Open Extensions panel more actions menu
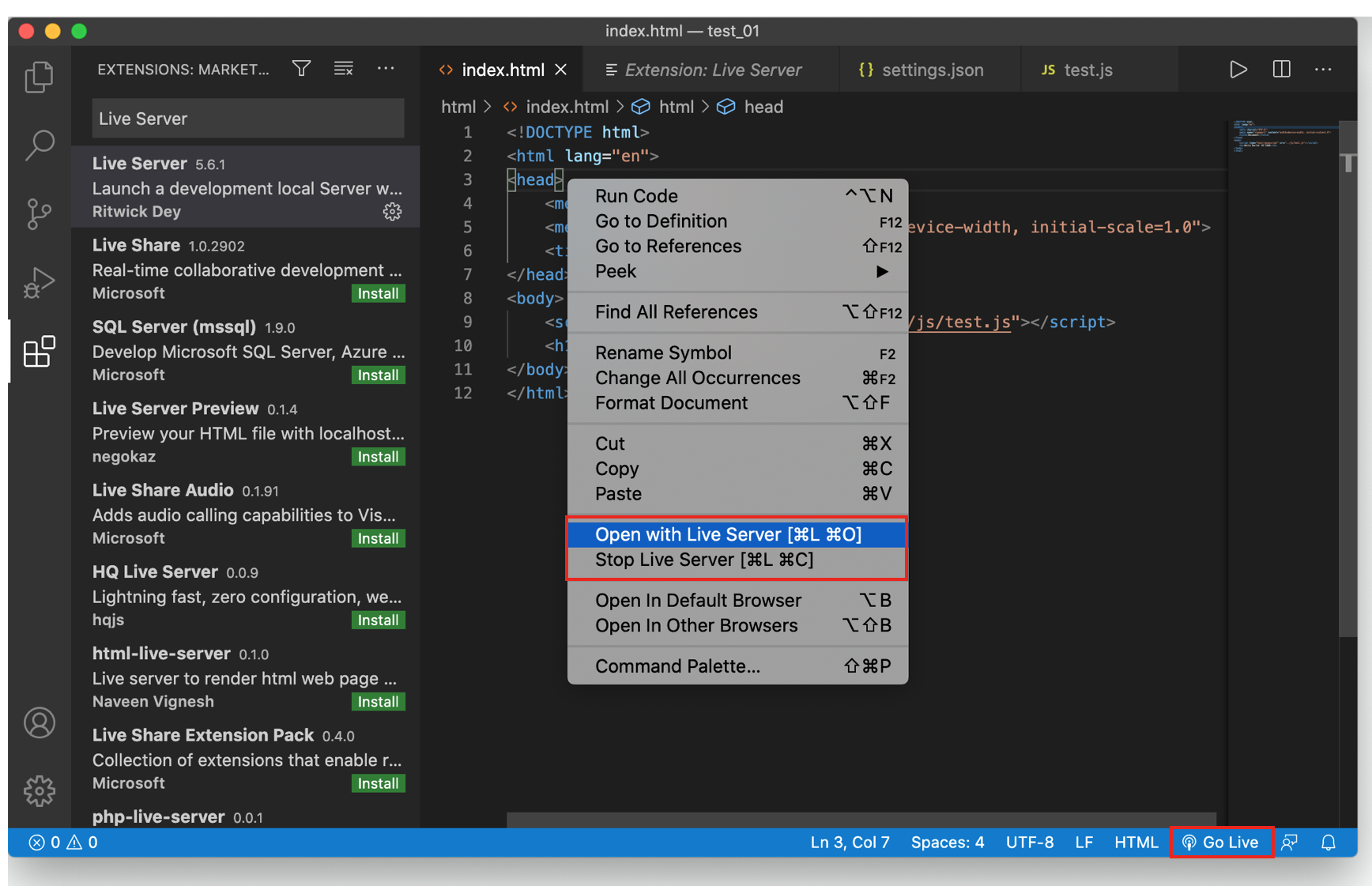The width and height of the screenshot is (1372, 890). (x=386, y=69)
